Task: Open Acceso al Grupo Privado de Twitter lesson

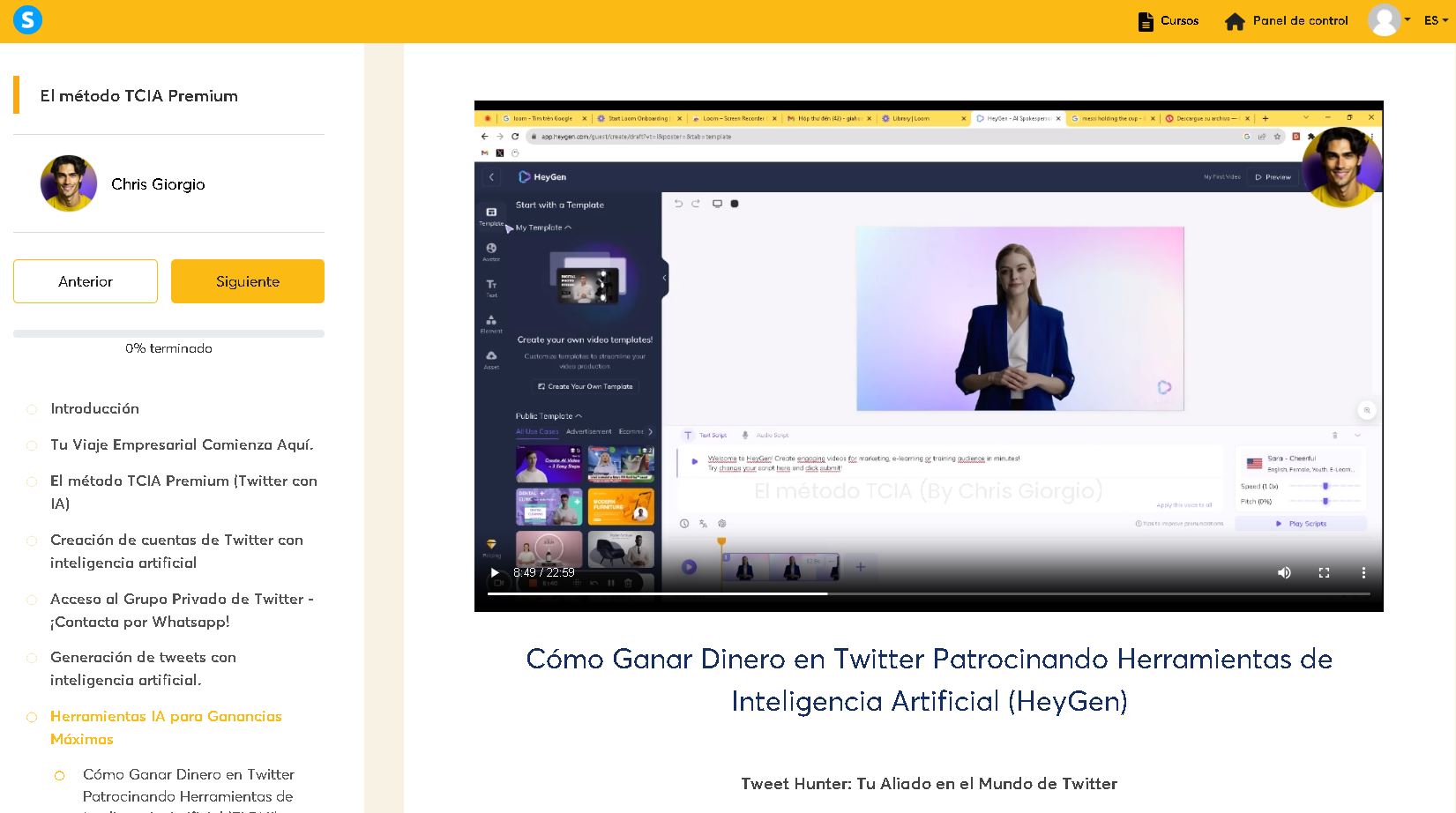Action: click(x=182, y=610)
